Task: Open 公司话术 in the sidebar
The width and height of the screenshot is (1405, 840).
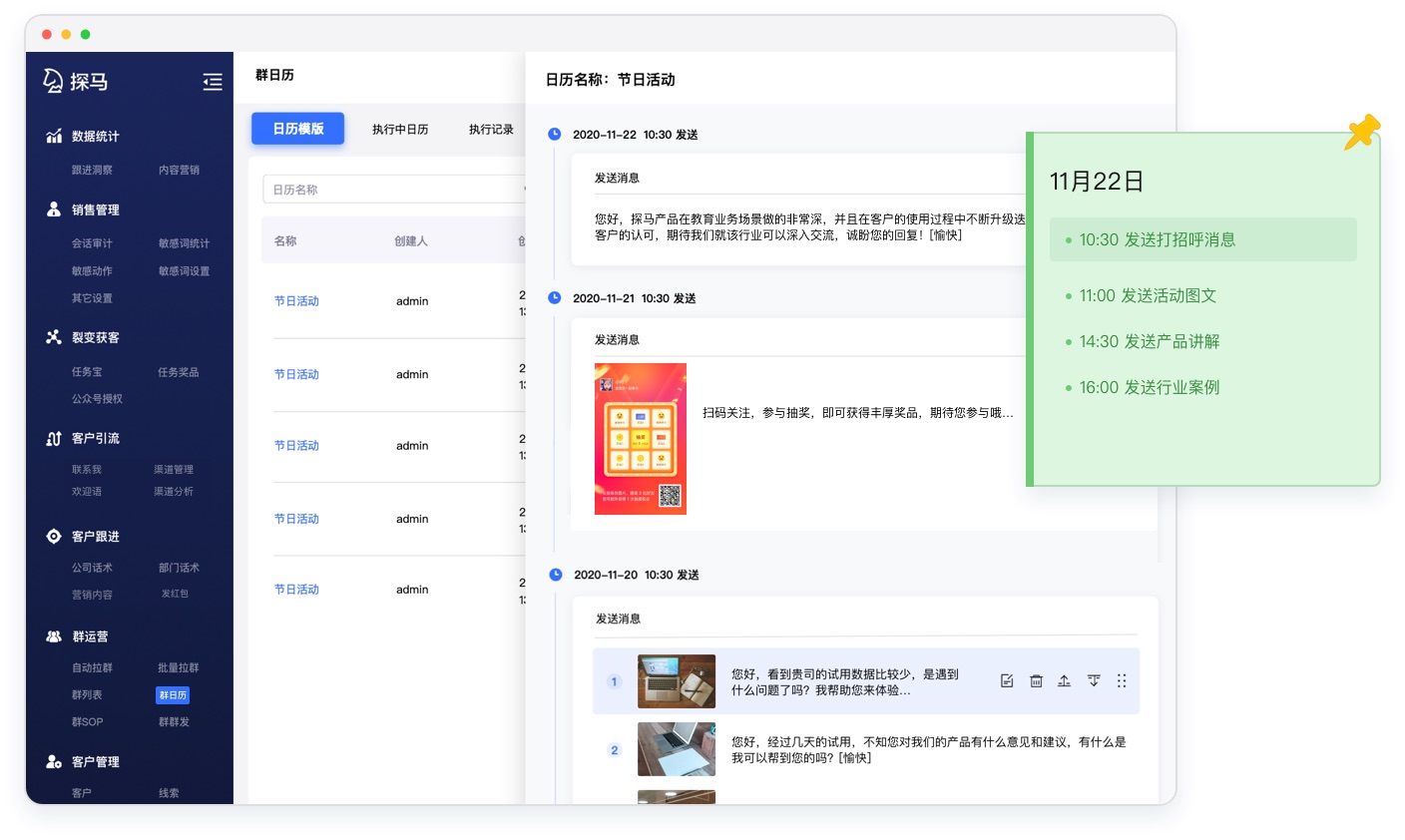Action: point(92,568)
